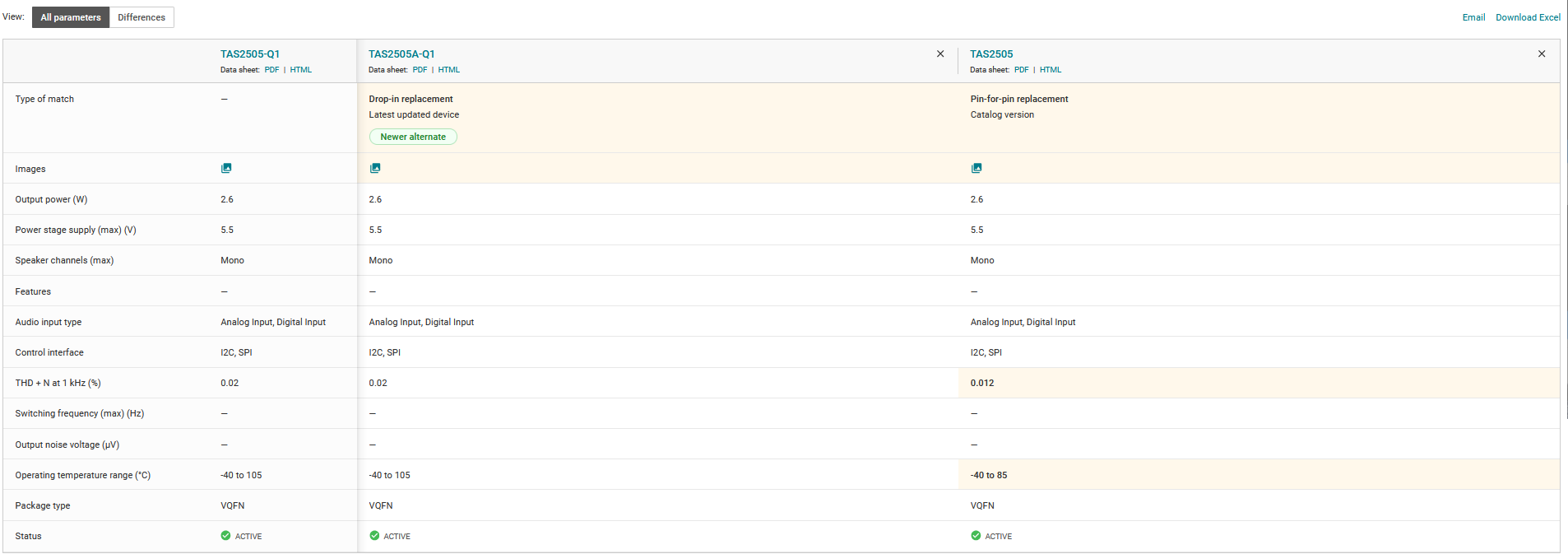
Task: Click '-40 to 105' for TAS2505-Q1
Action: click(241, 475)
